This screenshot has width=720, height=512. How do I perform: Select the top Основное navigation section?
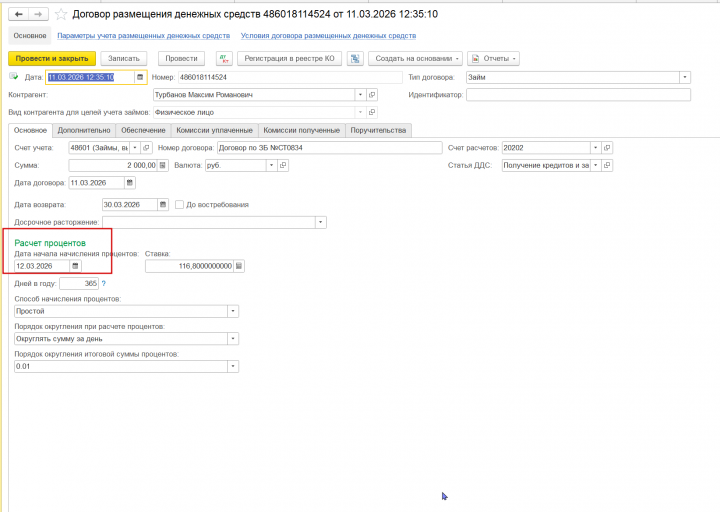30,36
